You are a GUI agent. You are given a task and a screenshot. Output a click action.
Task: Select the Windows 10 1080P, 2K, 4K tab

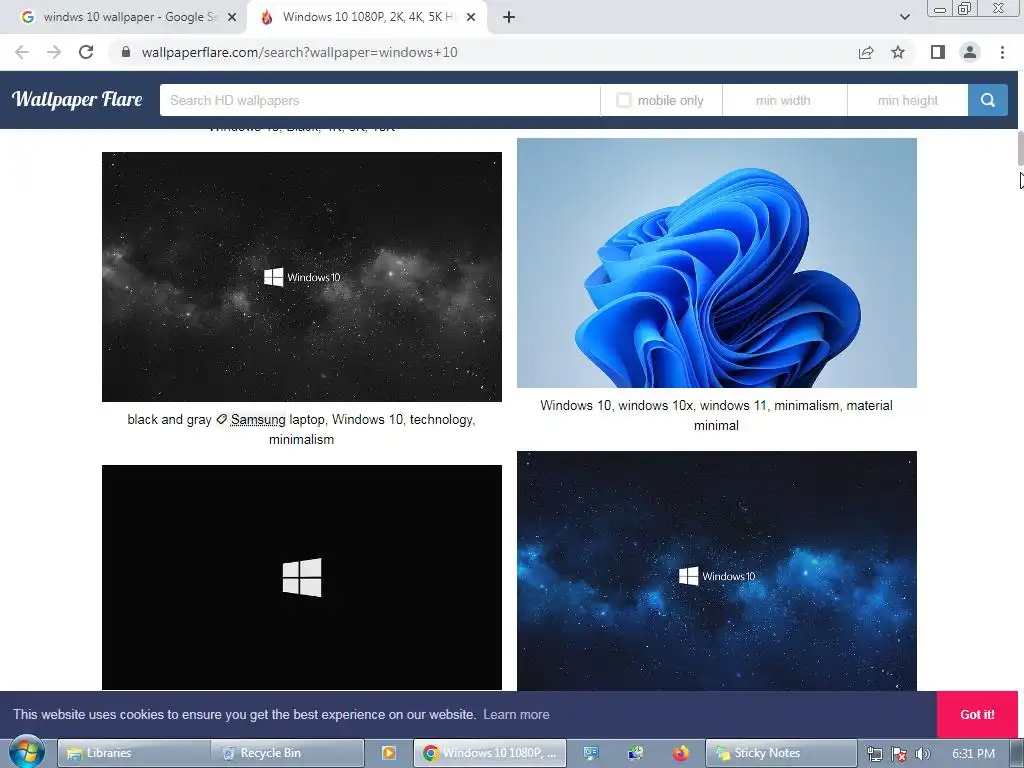(x=367, y=18)
